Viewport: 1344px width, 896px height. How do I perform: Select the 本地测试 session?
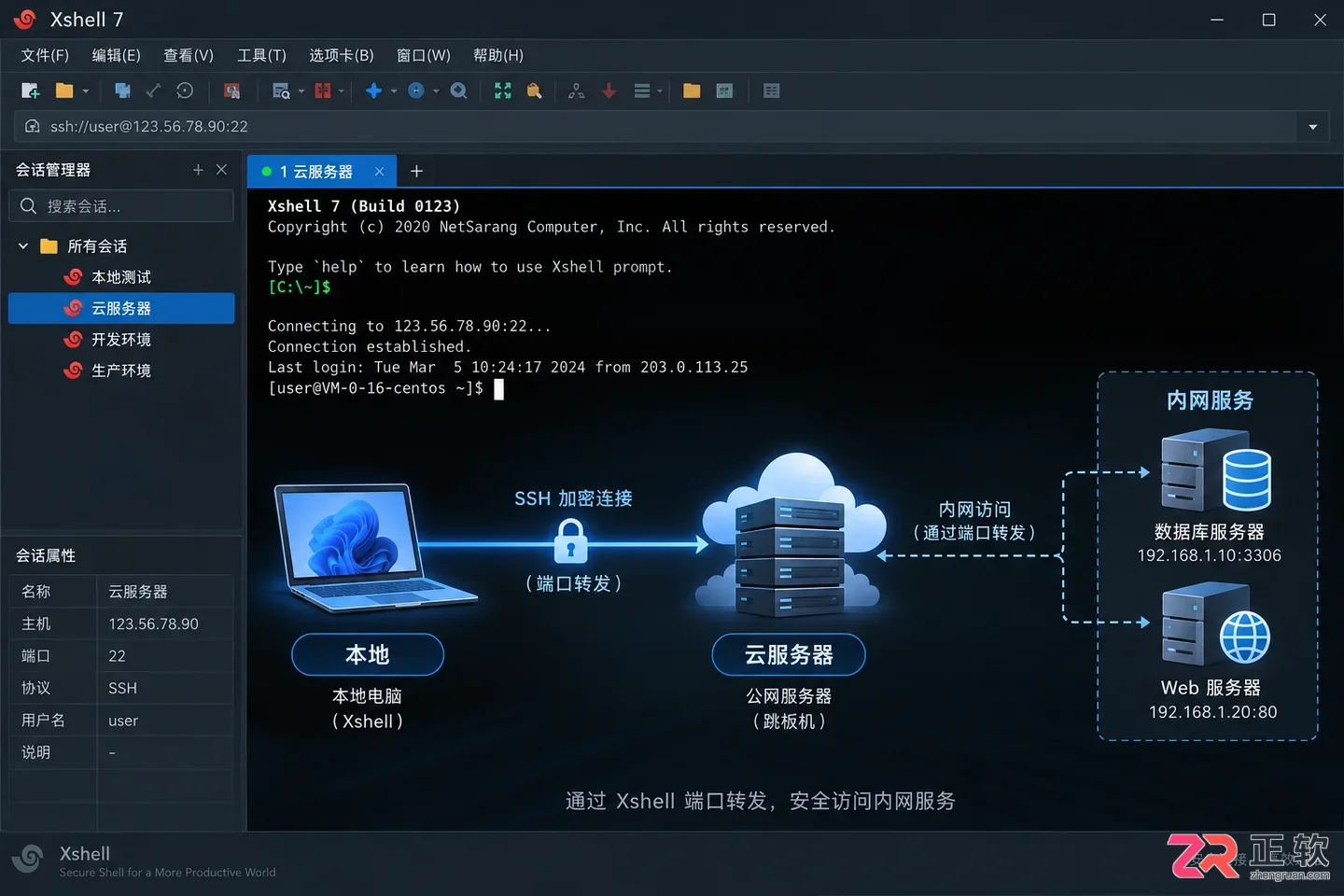click(x=121, y=277)
